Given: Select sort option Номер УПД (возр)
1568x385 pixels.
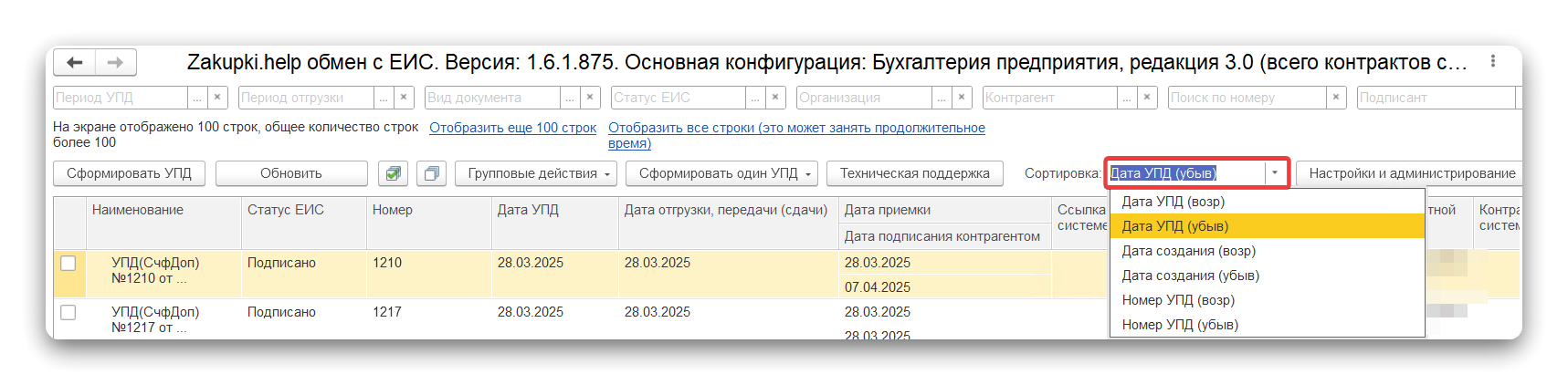Looking at the screenshot, I should point(1268,300).
